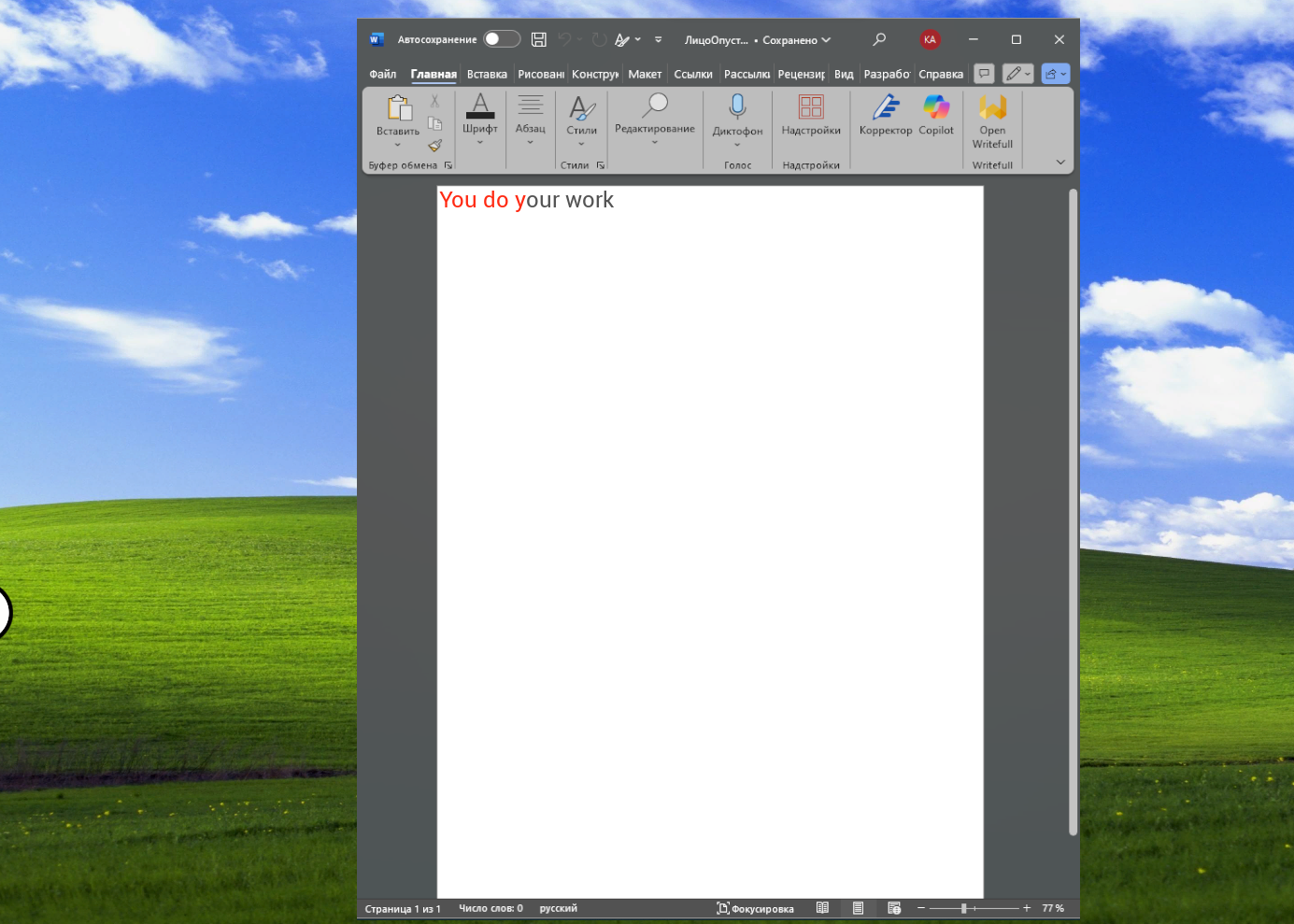1294x924 pixels.
Task: Switch to Read Mode view icon
Action: click(822, 908)
